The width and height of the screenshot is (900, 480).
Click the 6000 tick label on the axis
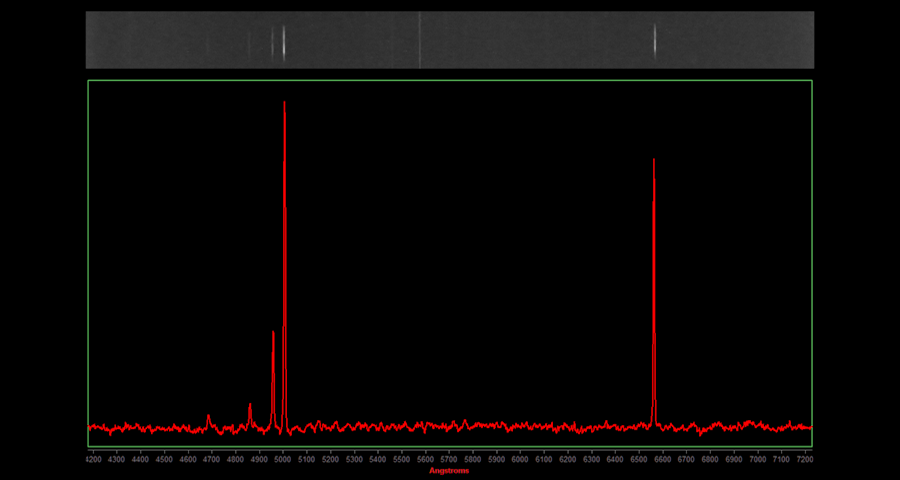tap(520, 459)
